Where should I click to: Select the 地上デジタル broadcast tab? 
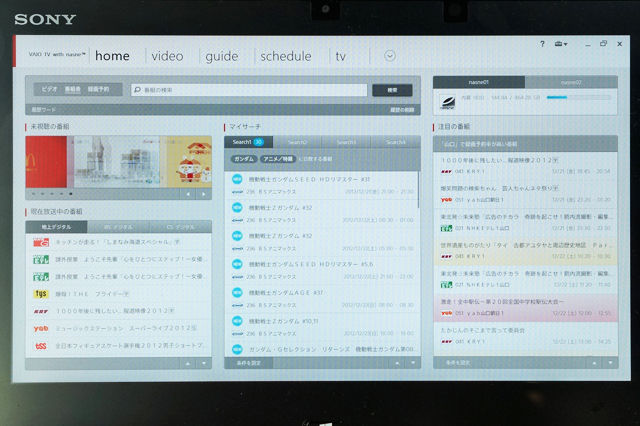click(x=56, y=227)
